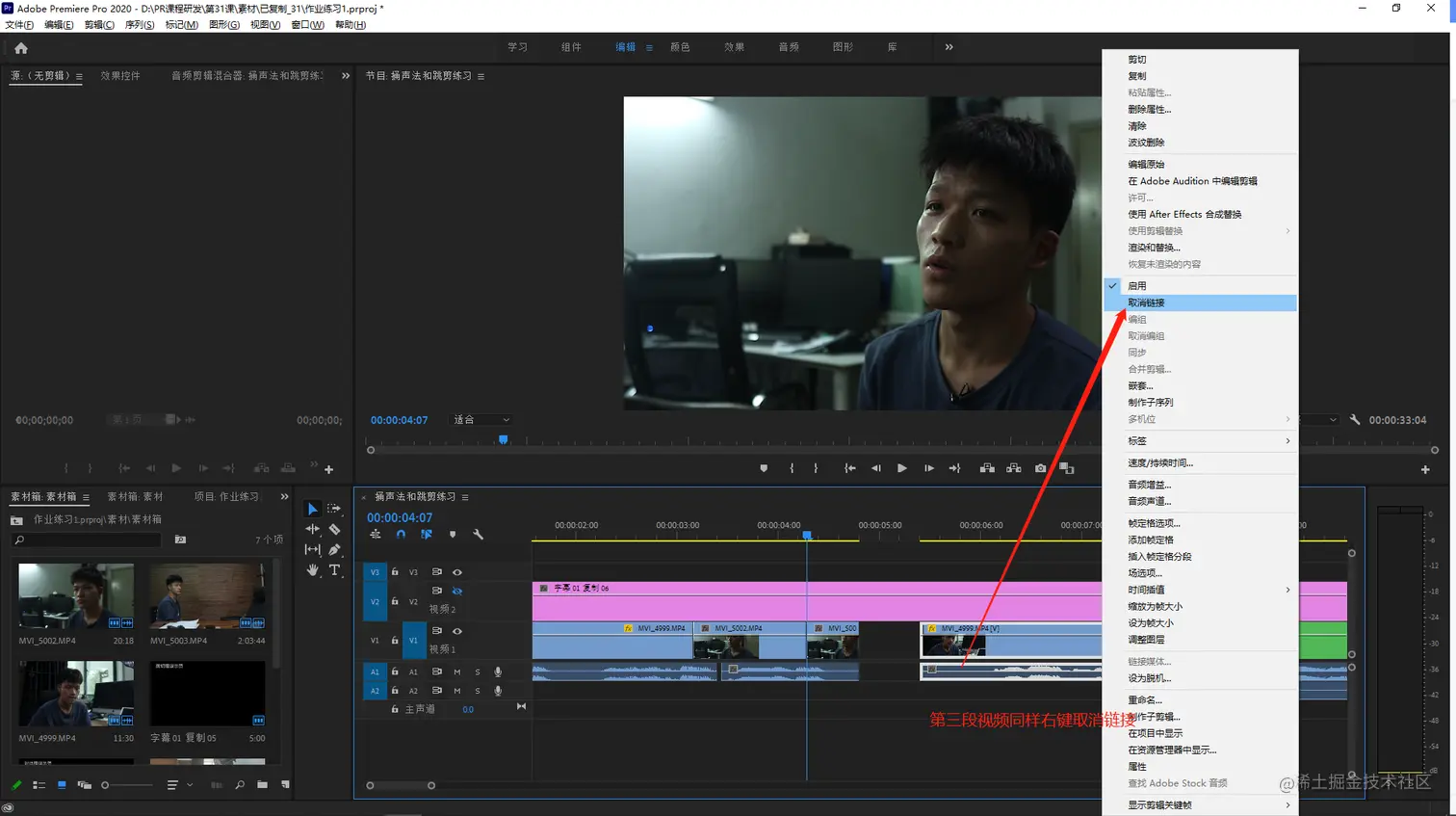The height and width of the screenshot is (816, 1456).
Task: Click the Home icon
Action: point(21,47)
